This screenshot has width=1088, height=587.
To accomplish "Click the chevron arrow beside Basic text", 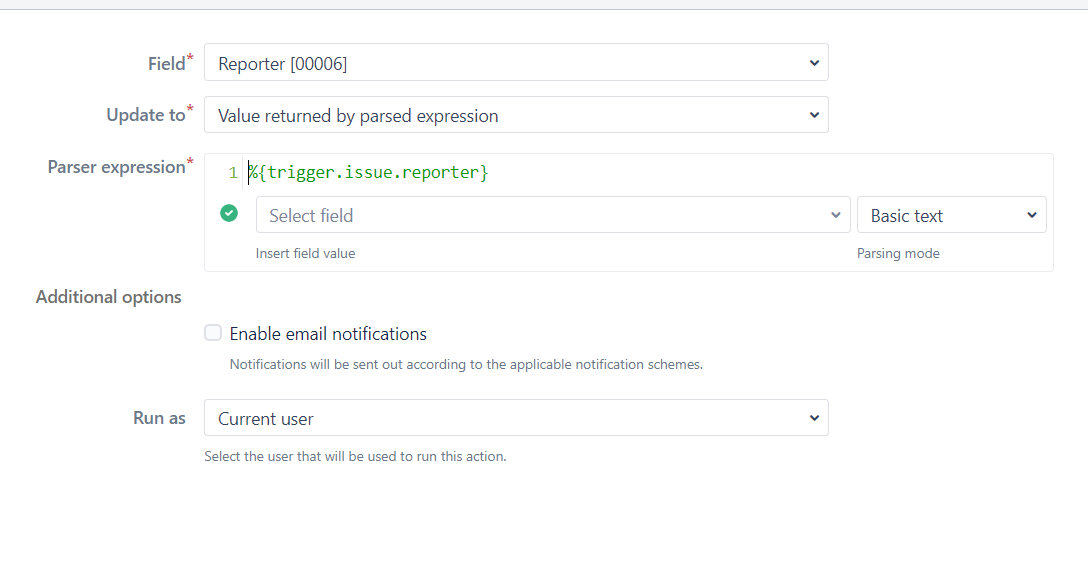I will pyautogui.click(x=1032, y=215).
